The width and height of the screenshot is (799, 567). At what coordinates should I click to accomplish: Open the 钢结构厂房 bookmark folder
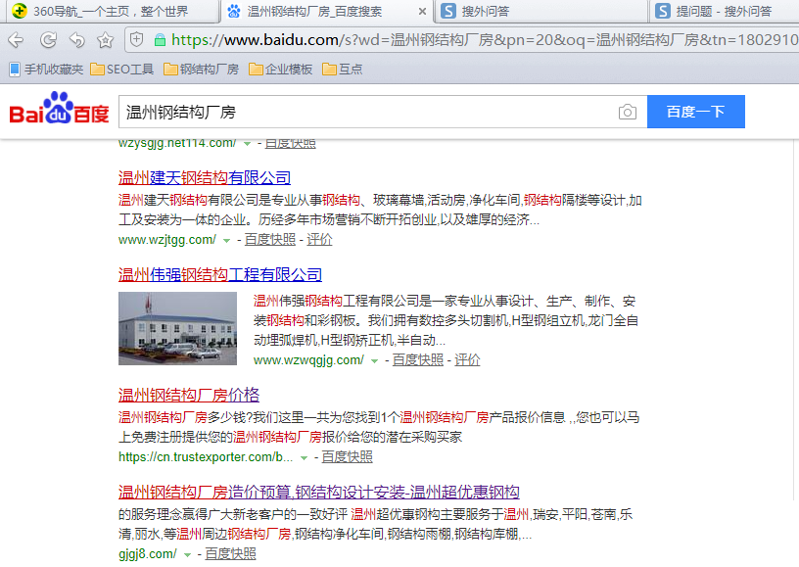tap(201, 69)
